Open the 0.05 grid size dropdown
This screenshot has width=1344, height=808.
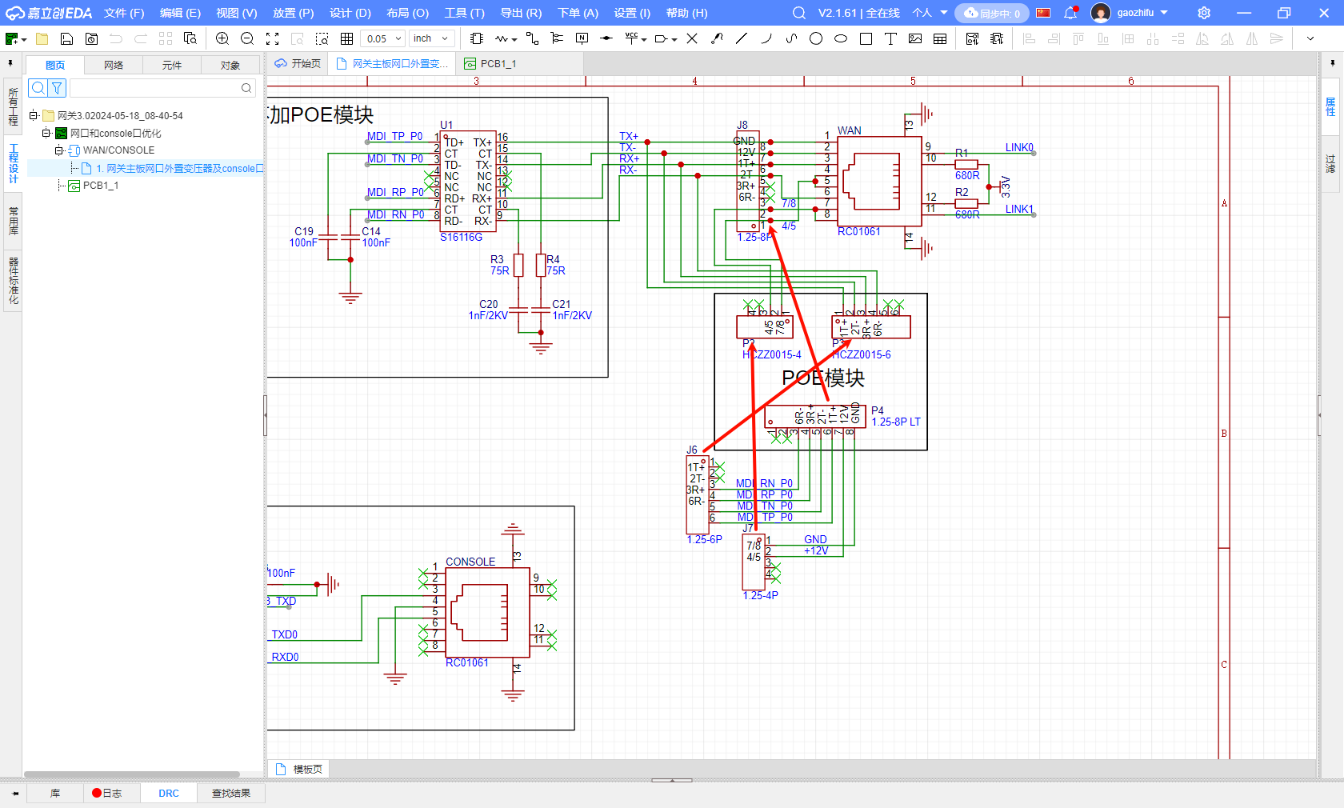coord(383,39)
